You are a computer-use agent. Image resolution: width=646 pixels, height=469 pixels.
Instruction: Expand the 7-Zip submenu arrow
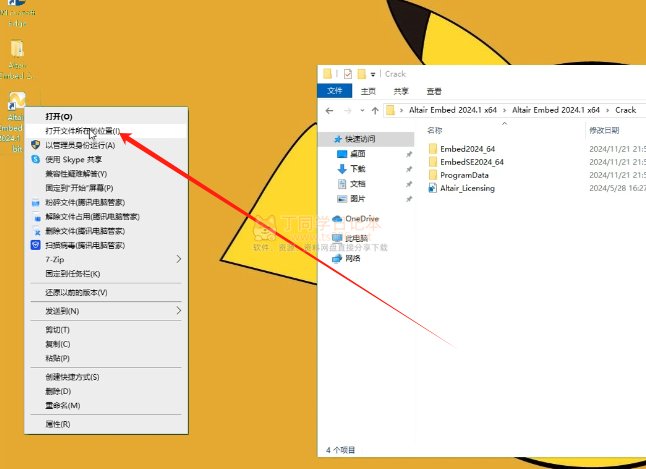[178, 259]
